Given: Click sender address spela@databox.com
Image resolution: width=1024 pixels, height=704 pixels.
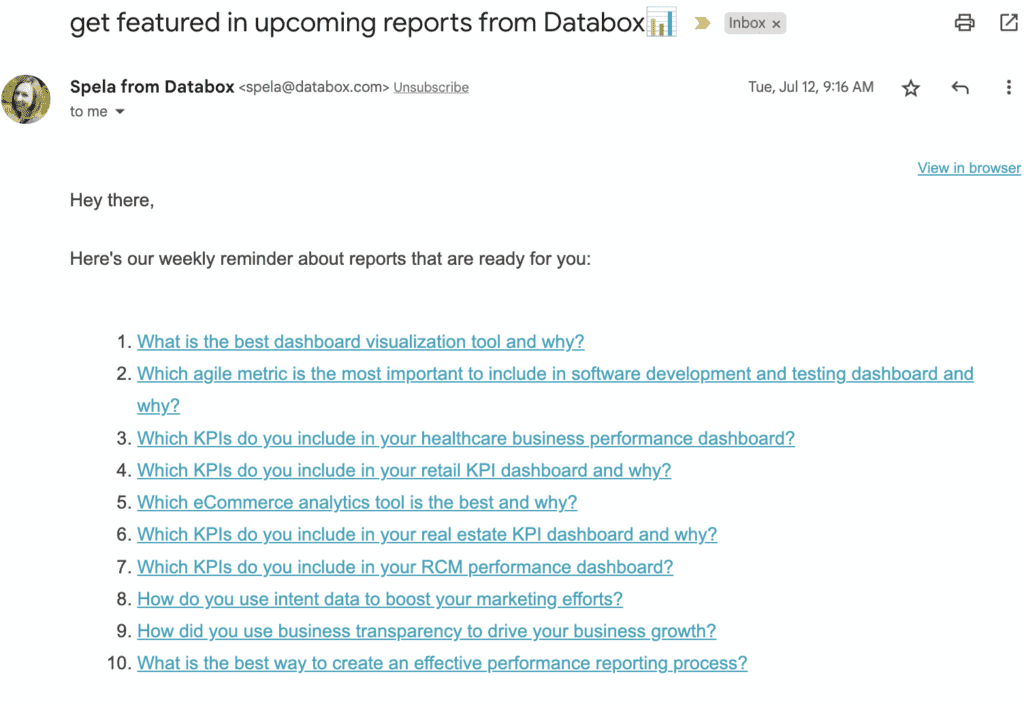Looking at the screenshot, I should point(313,88).
